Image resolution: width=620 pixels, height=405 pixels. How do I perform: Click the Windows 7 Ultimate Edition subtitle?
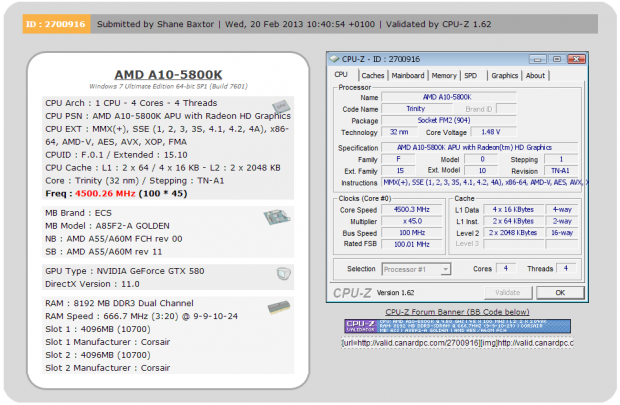[168, 87]
